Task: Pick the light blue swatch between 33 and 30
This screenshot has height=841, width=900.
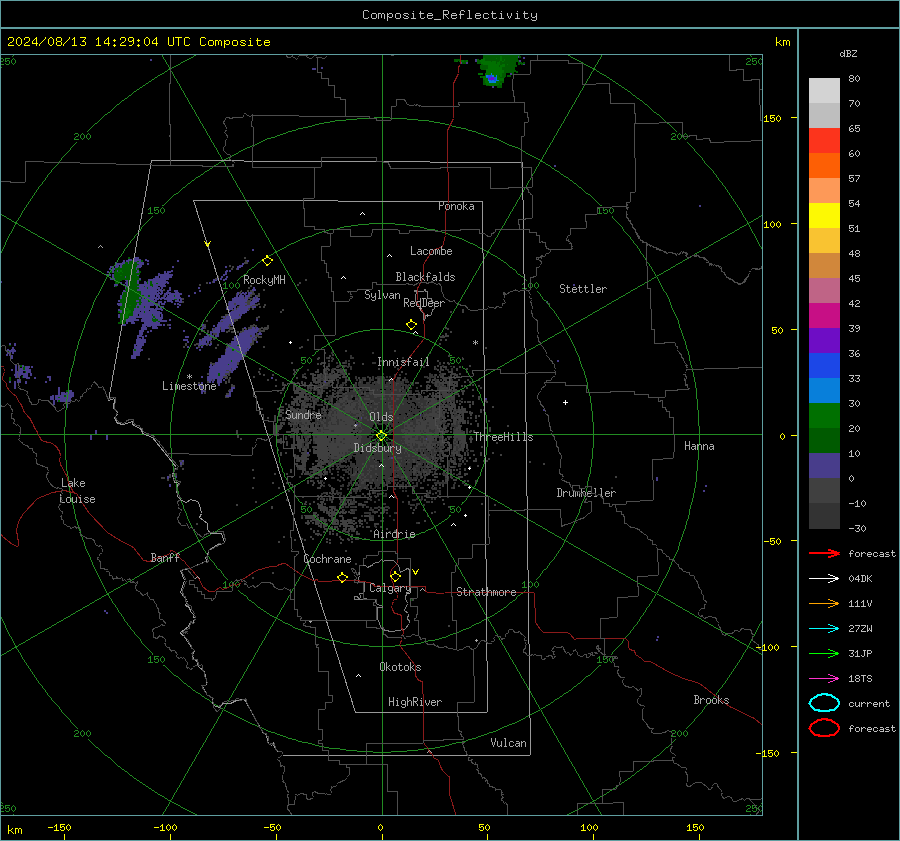Action: point(824,391)
